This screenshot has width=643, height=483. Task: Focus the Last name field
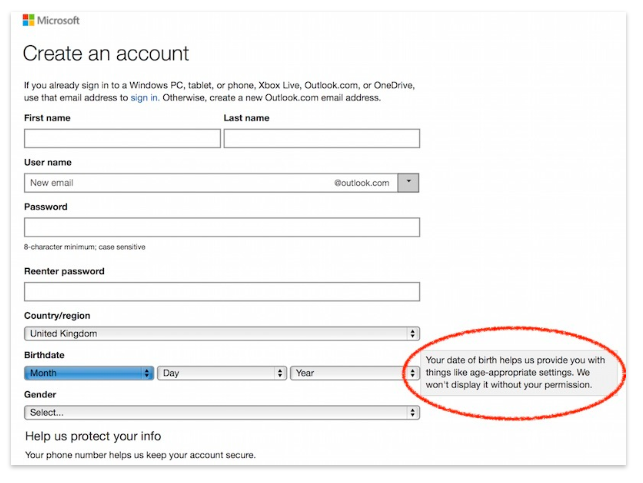322,138
